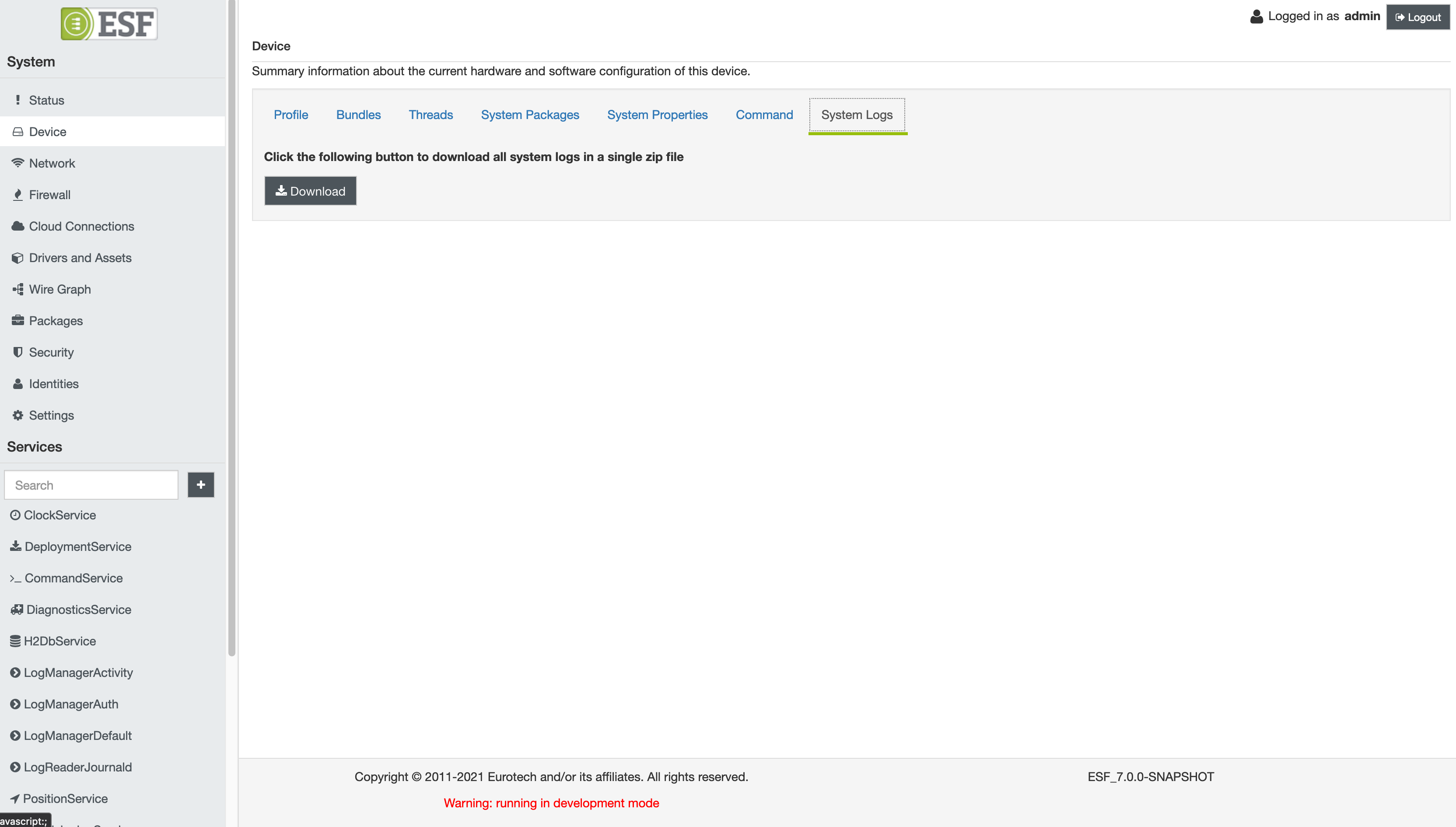Switch to the Bundles tab
Viewport: 1456px width, 827px height.
[x=358, y=115]
